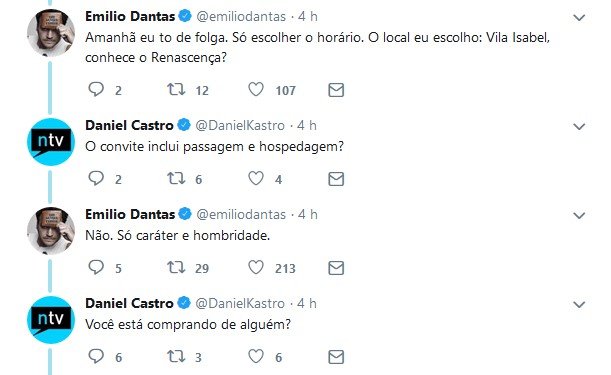Like Daniel Castro's tweet with 4 likes
Viewport: 611px width, 375px height.
[x=256, y=179]
